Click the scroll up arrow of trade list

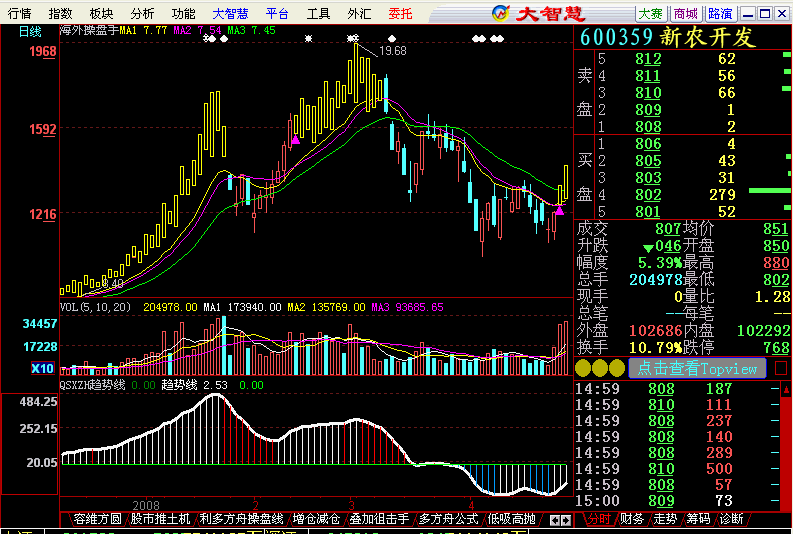click(x=786, y=389)
